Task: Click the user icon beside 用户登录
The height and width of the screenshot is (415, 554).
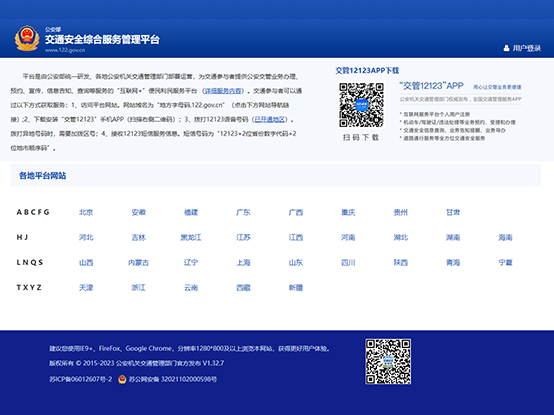Action: 506,48
